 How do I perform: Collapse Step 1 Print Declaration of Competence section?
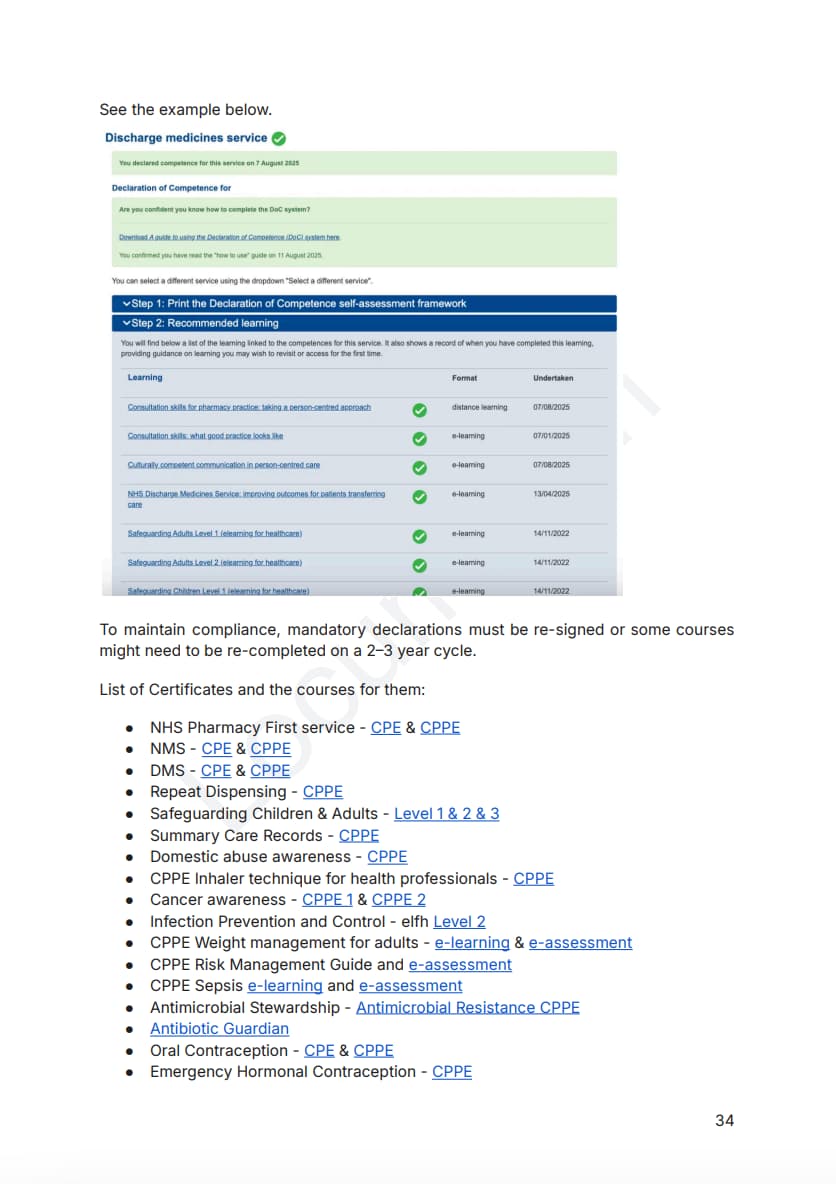pyautogui.click(x=126, y=304)
